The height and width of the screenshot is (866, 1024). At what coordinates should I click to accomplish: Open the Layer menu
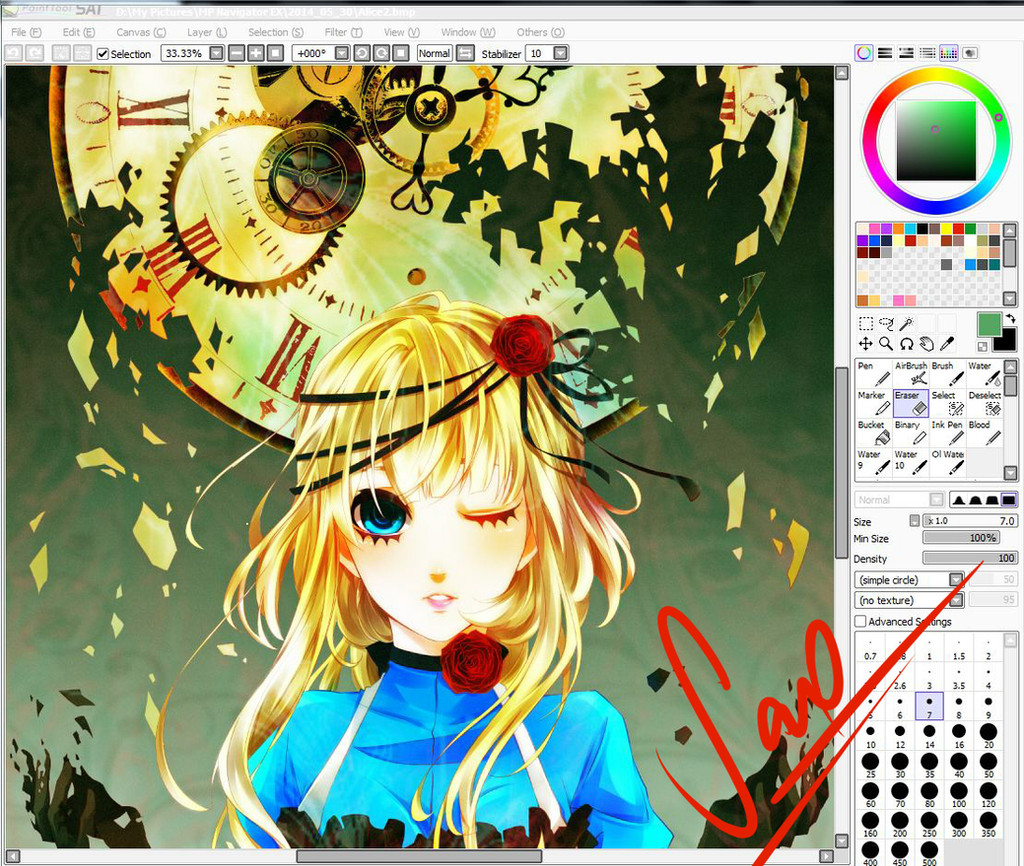tap(206, 32)
